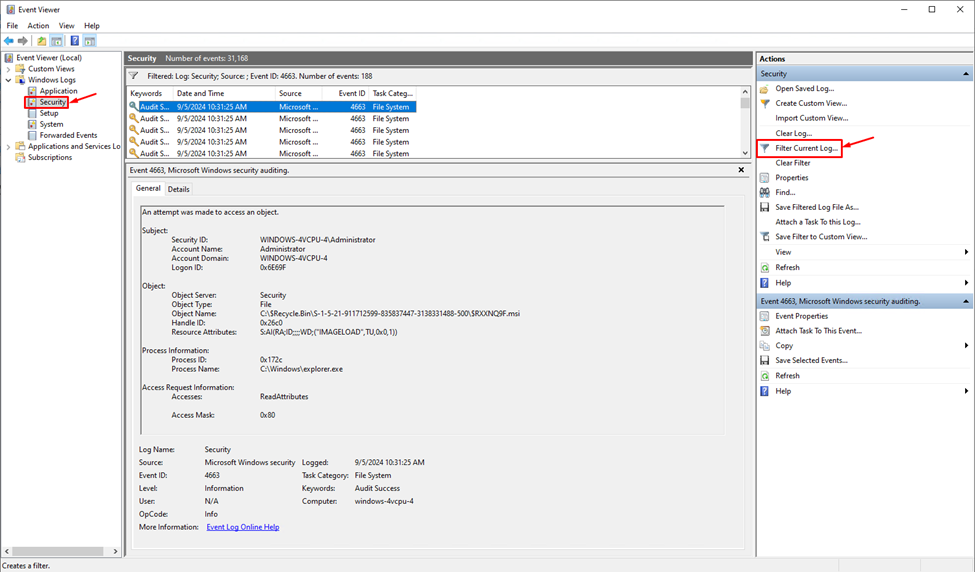Open Help submenu arrow under Event 4663 actions
Image resolution: width=975 pixels, height=572 pixels.
[x=966, y=391]
